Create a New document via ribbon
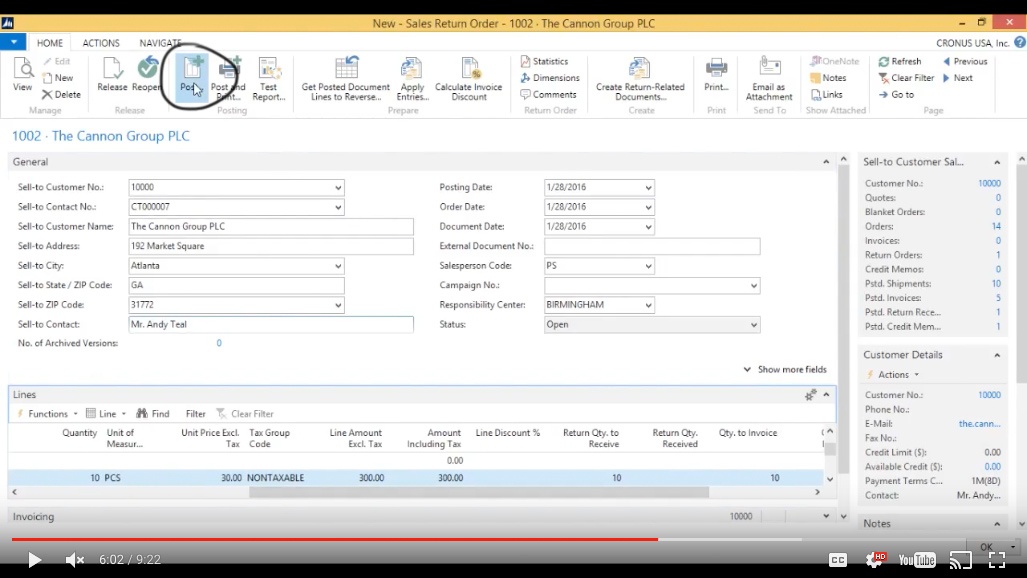Image resolution: width=1027 pixels, height=578 pixels. [58, 77]
